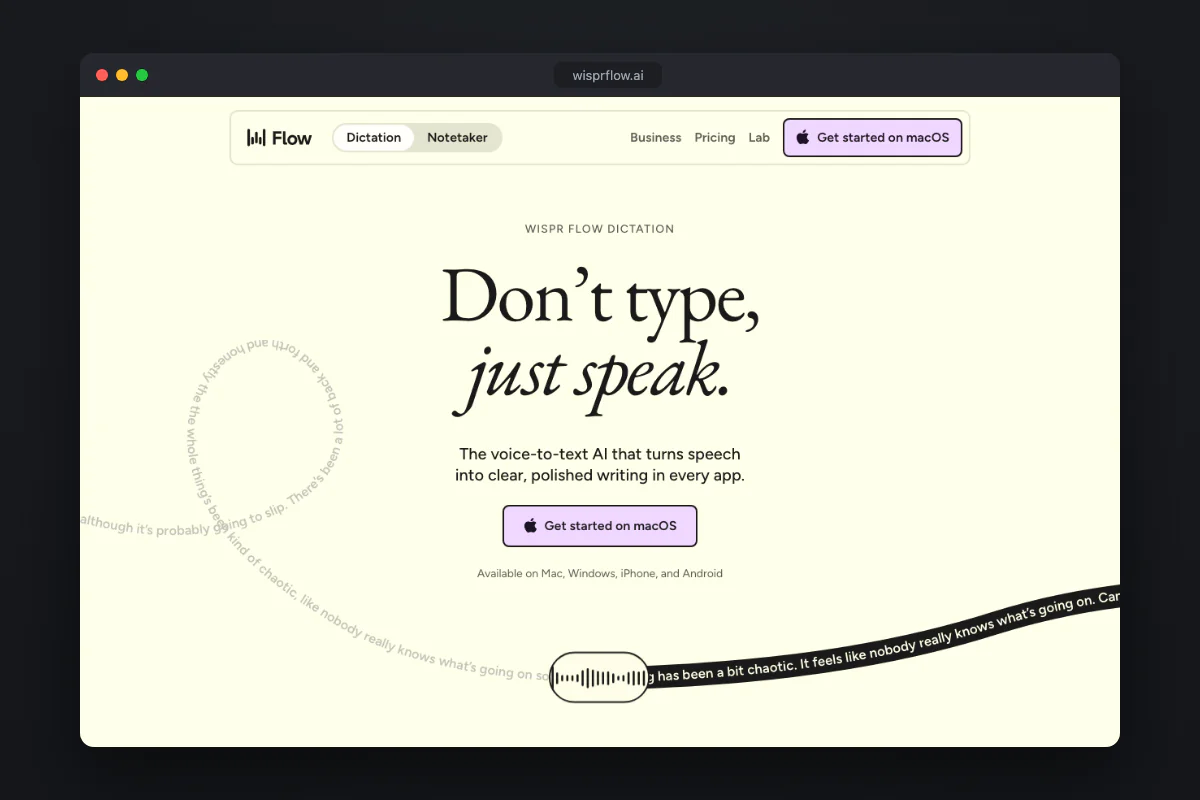This screenshot has width=1200, height=800.
Task: Click the Flow logo icon
Action: pos(256,138)
